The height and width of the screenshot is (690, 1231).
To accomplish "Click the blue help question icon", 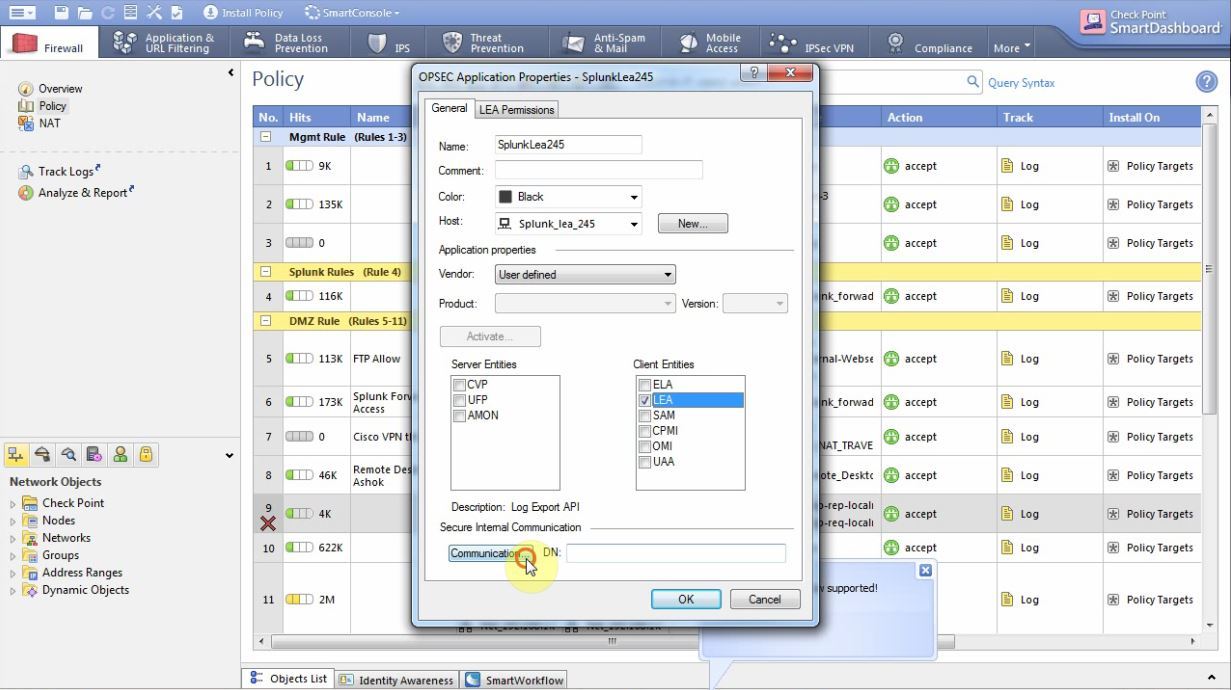I will (x=1205, y=84).
